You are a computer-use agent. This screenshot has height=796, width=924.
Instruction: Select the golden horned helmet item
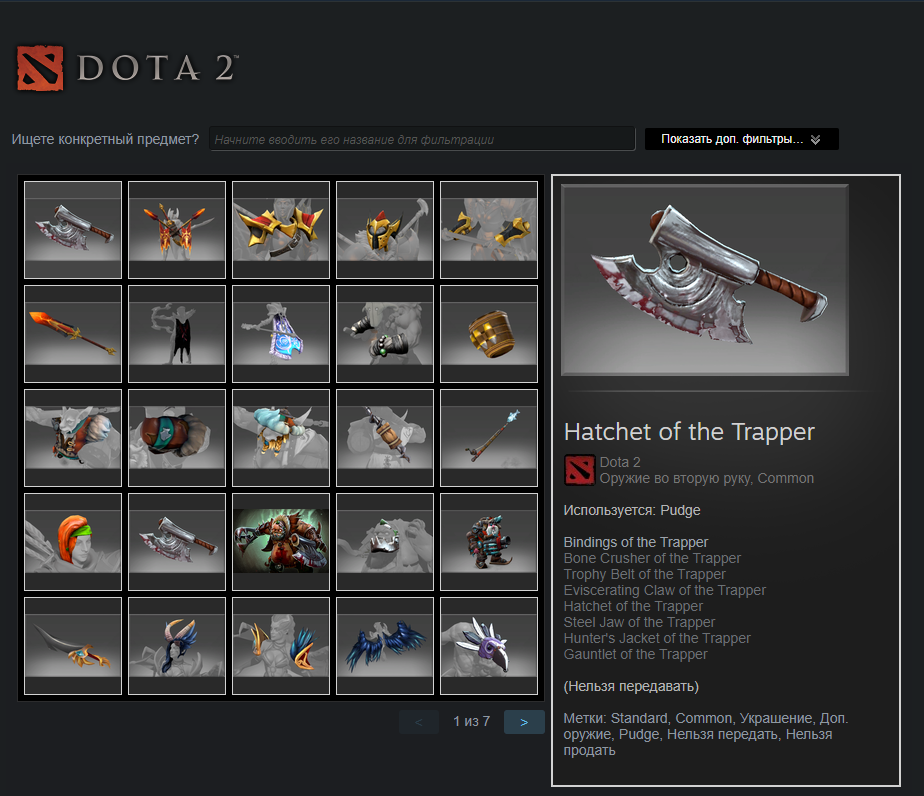[385, 230]
